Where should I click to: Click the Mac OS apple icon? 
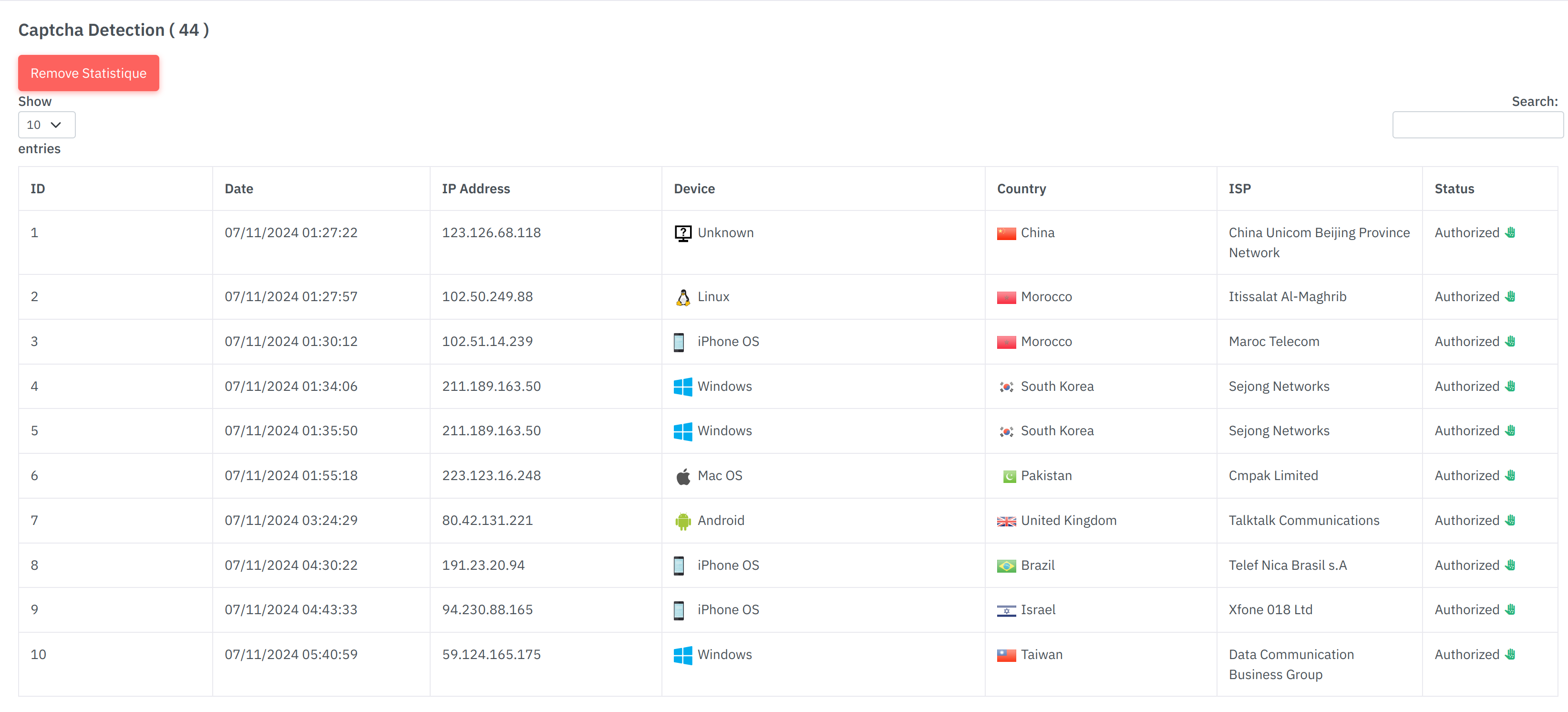(682, 476)
